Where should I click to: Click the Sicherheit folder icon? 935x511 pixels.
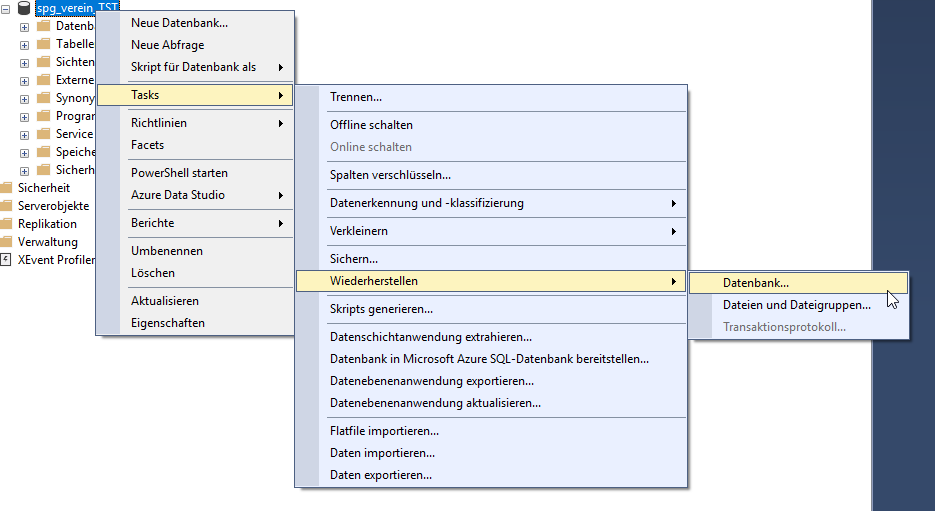point(6,188)
